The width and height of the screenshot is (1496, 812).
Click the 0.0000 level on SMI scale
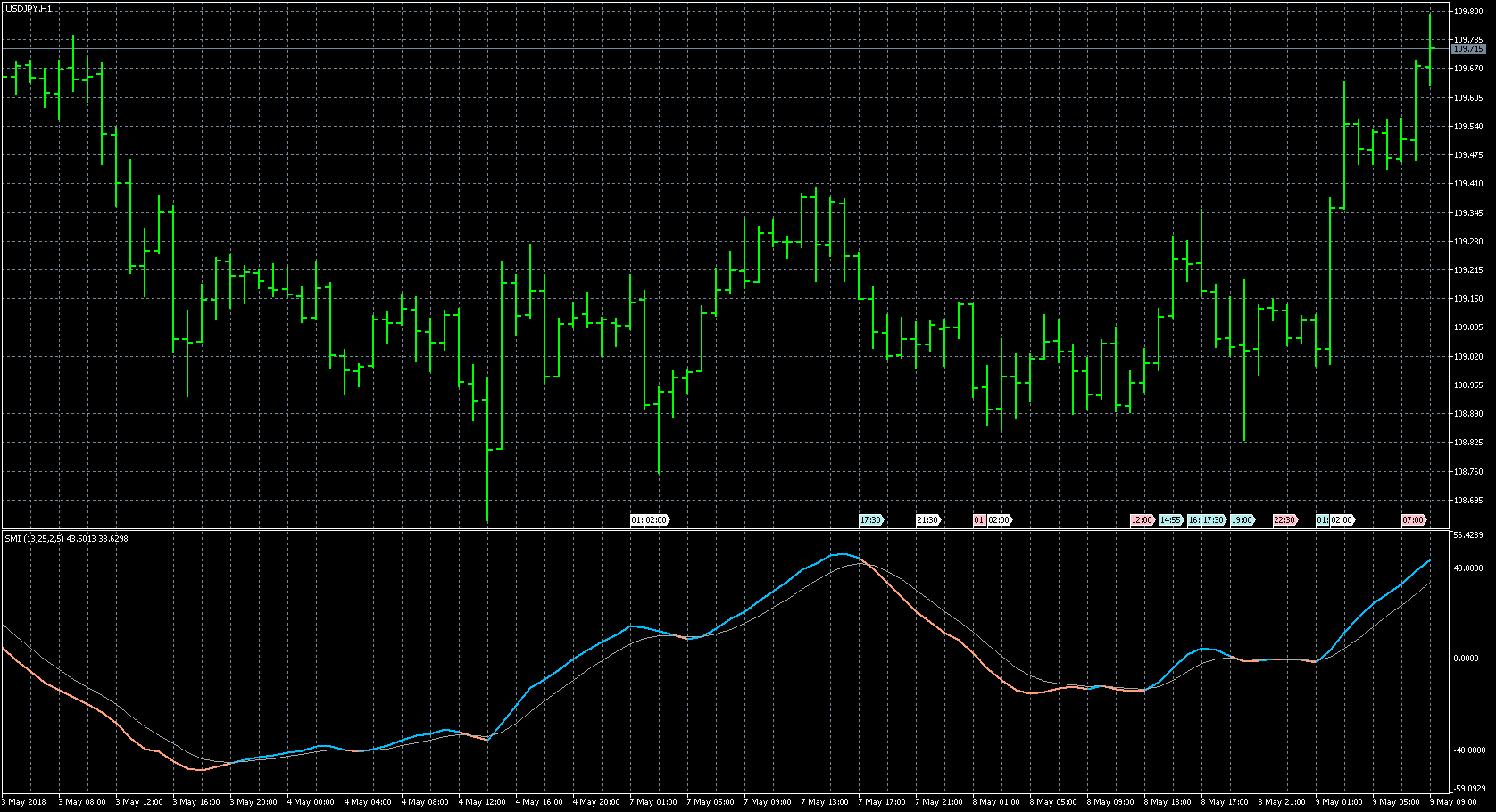(x=1467, y=659)
